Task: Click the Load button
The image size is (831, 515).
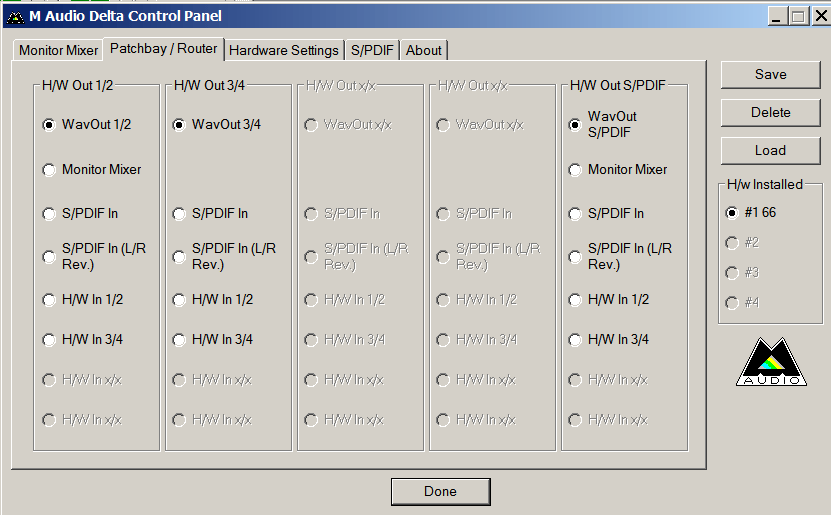Action: [x=770, y=150]
